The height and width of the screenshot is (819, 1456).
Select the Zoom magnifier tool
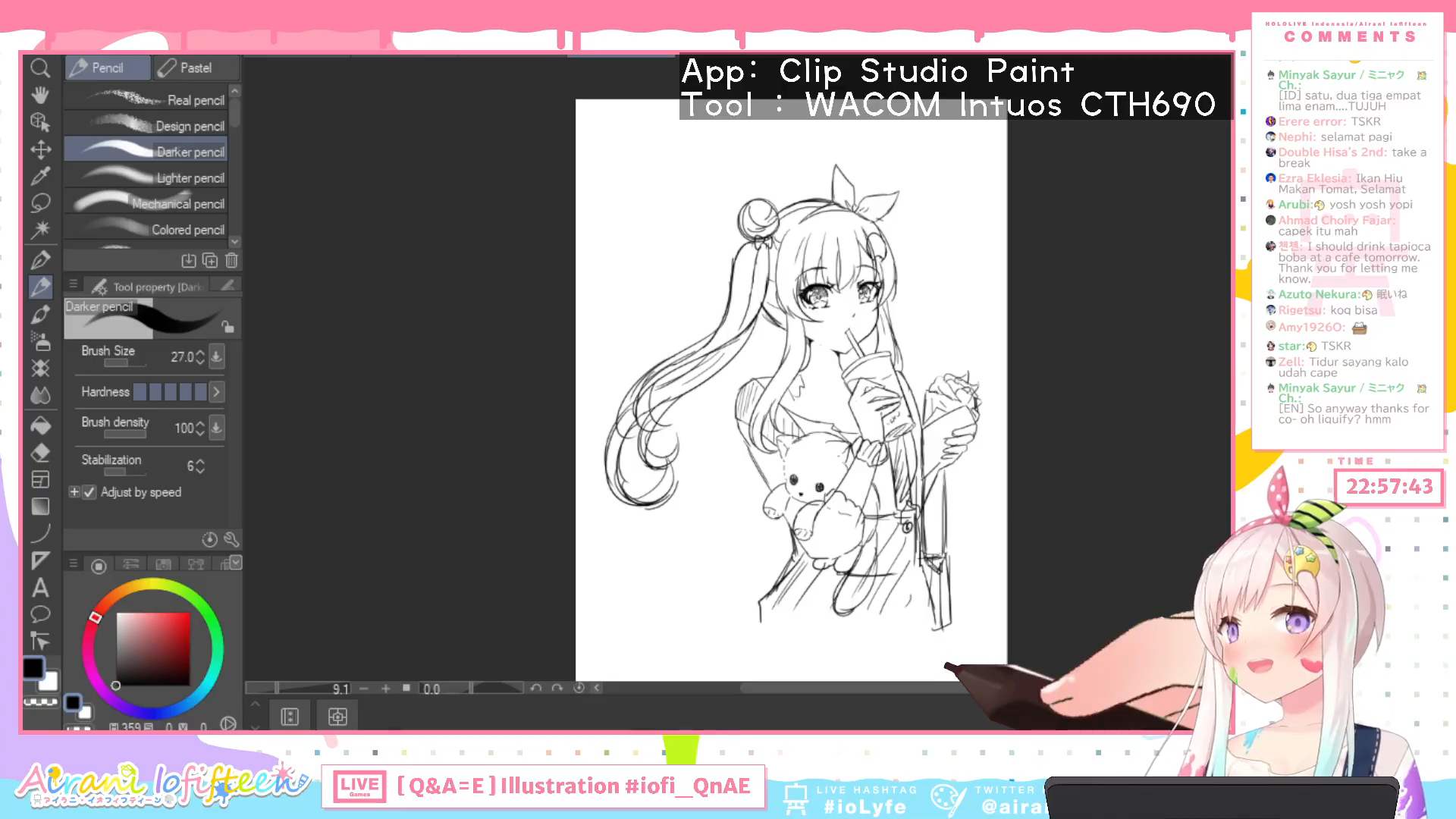coord(40,68)
